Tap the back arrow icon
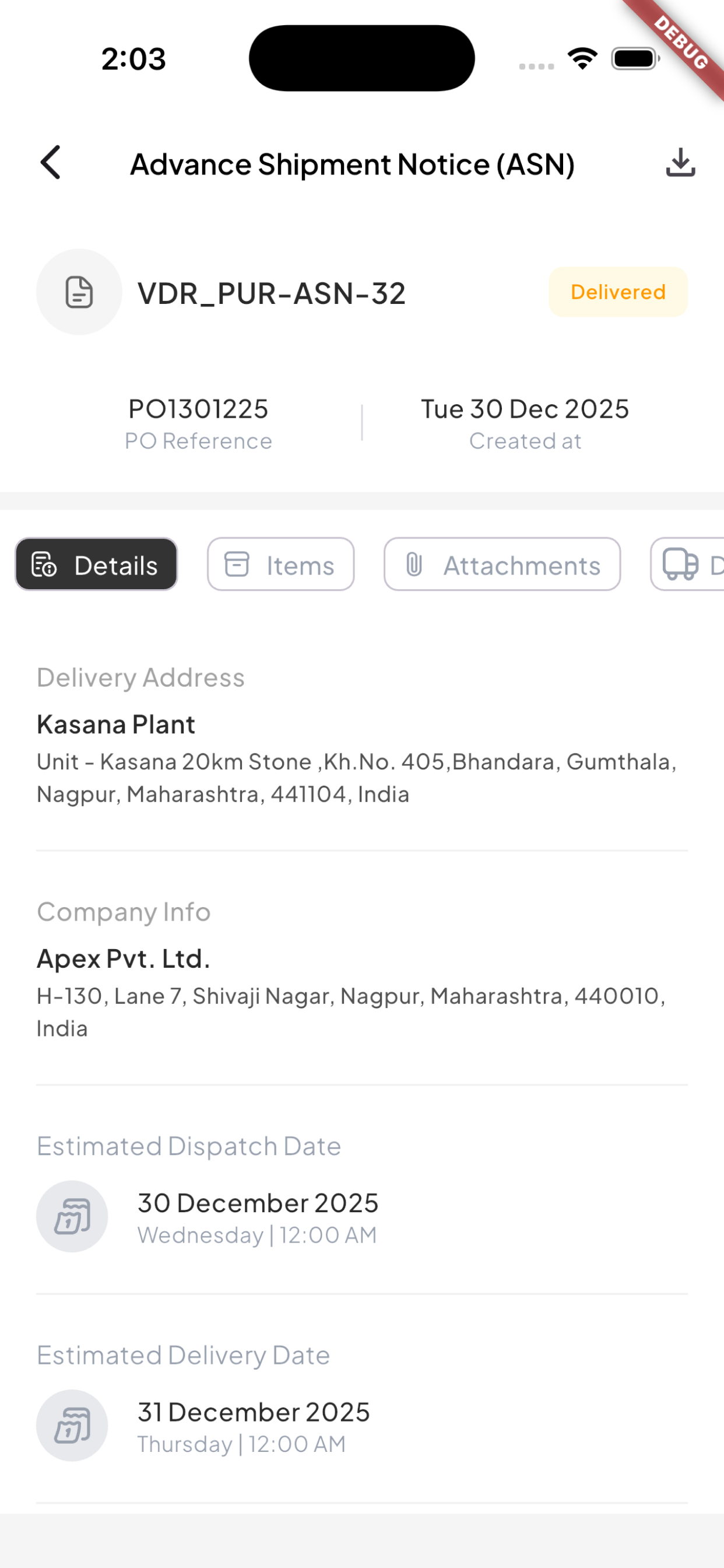The height and width of the screenshot is (1568, 724). coord(51,163)
